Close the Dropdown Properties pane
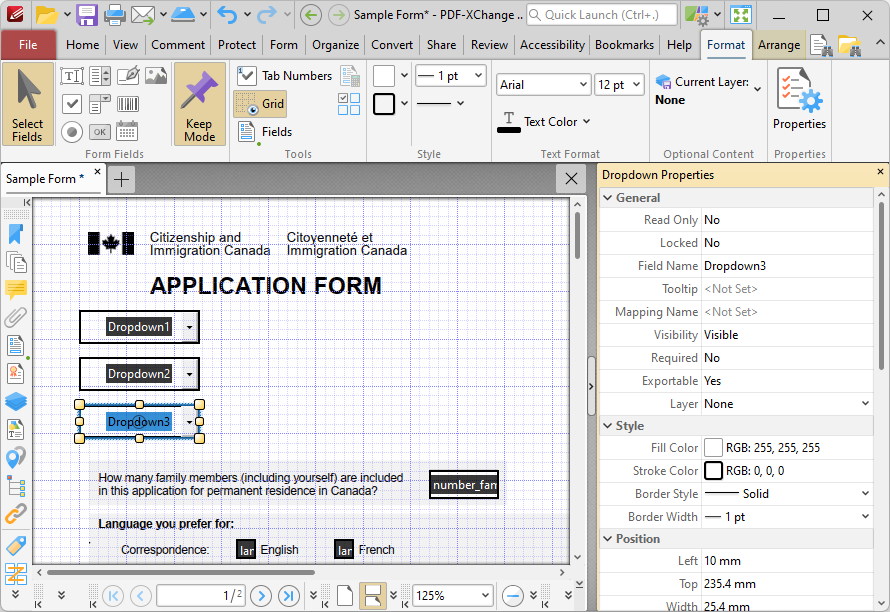890x612 pixels. [880, 171]
